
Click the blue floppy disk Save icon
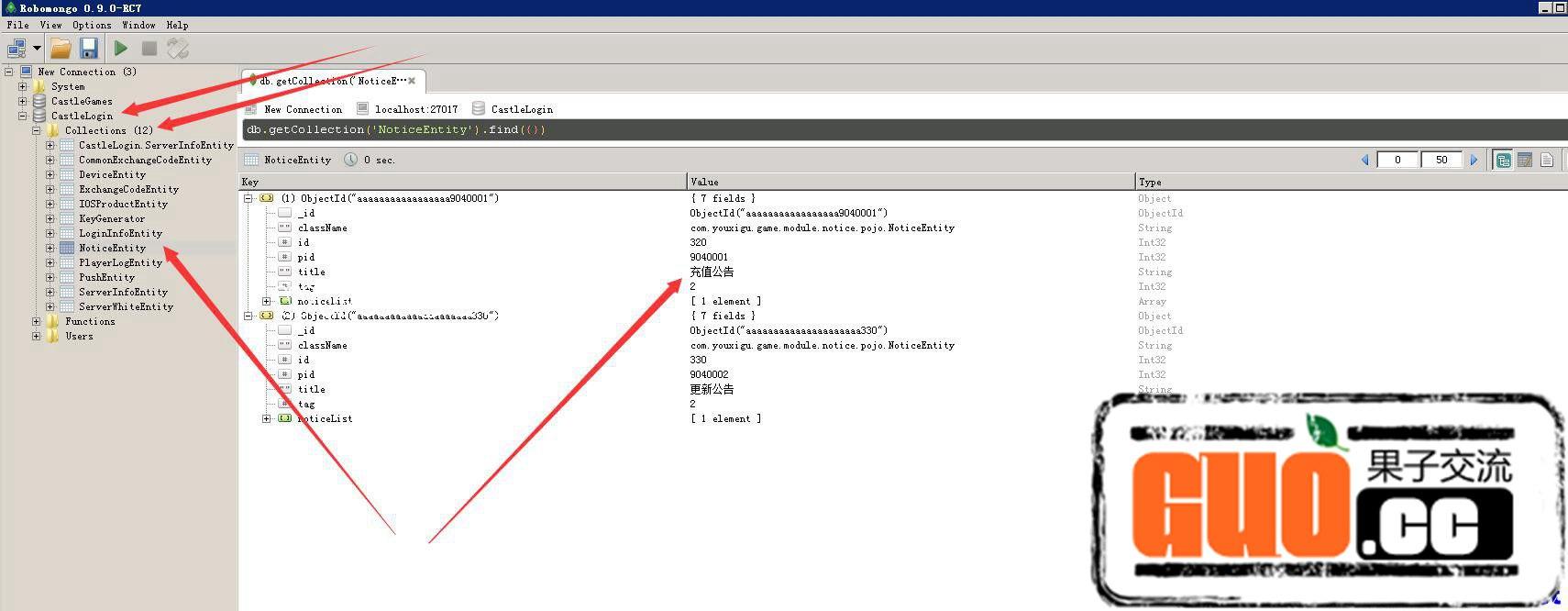point(88,49)
